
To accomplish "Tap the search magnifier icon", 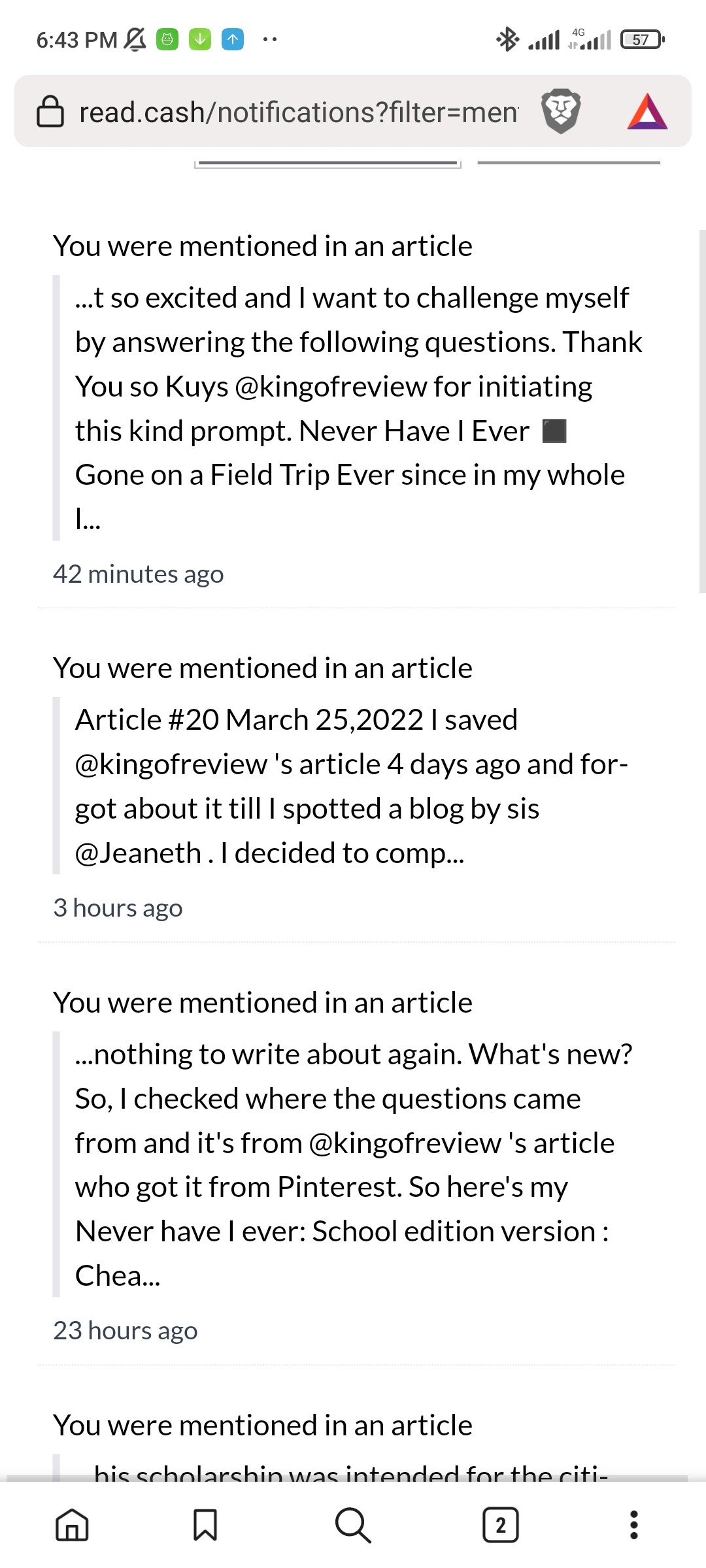I will (353, 1526).
